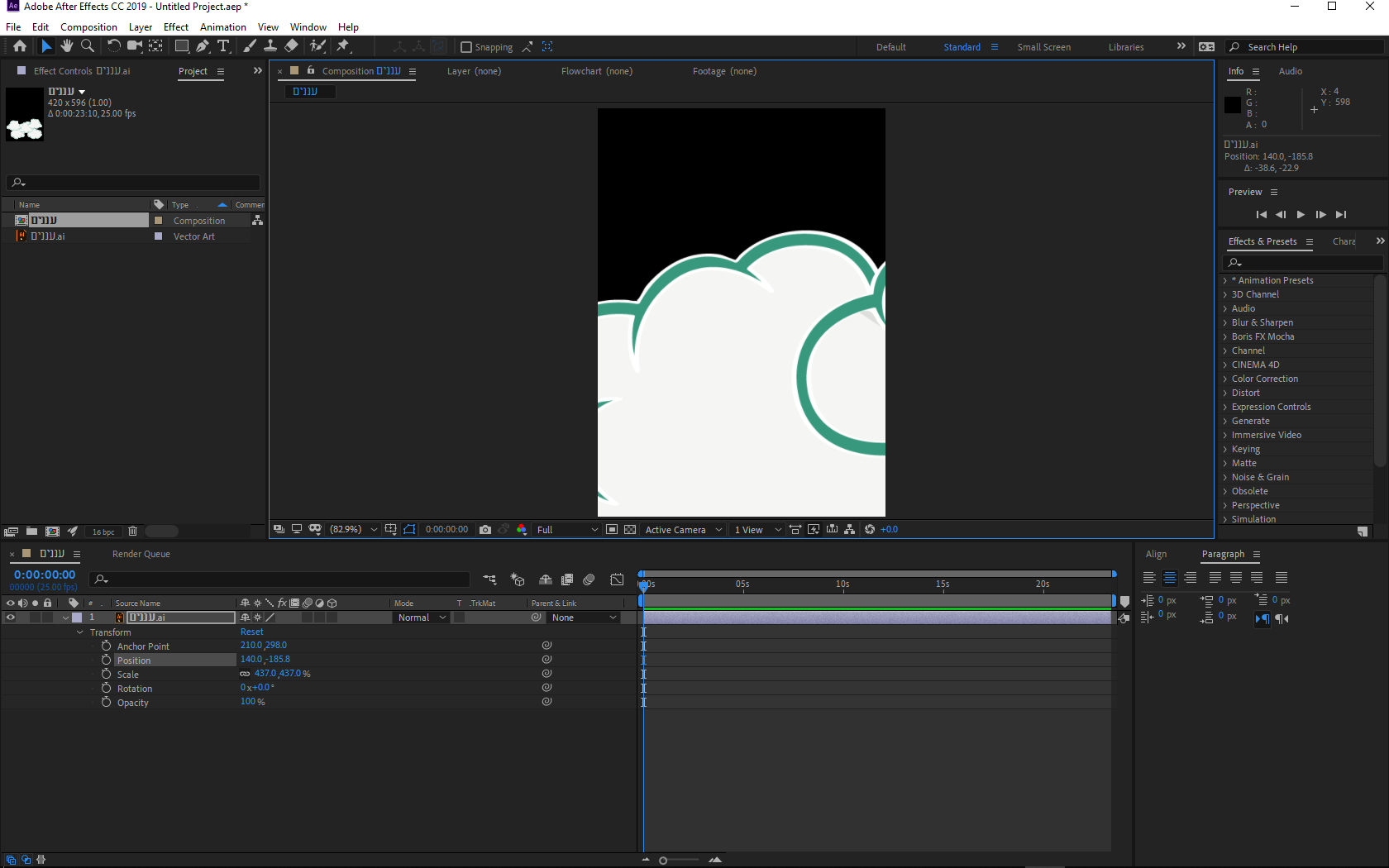Select the Puppet Pin tool

point(343,46)
